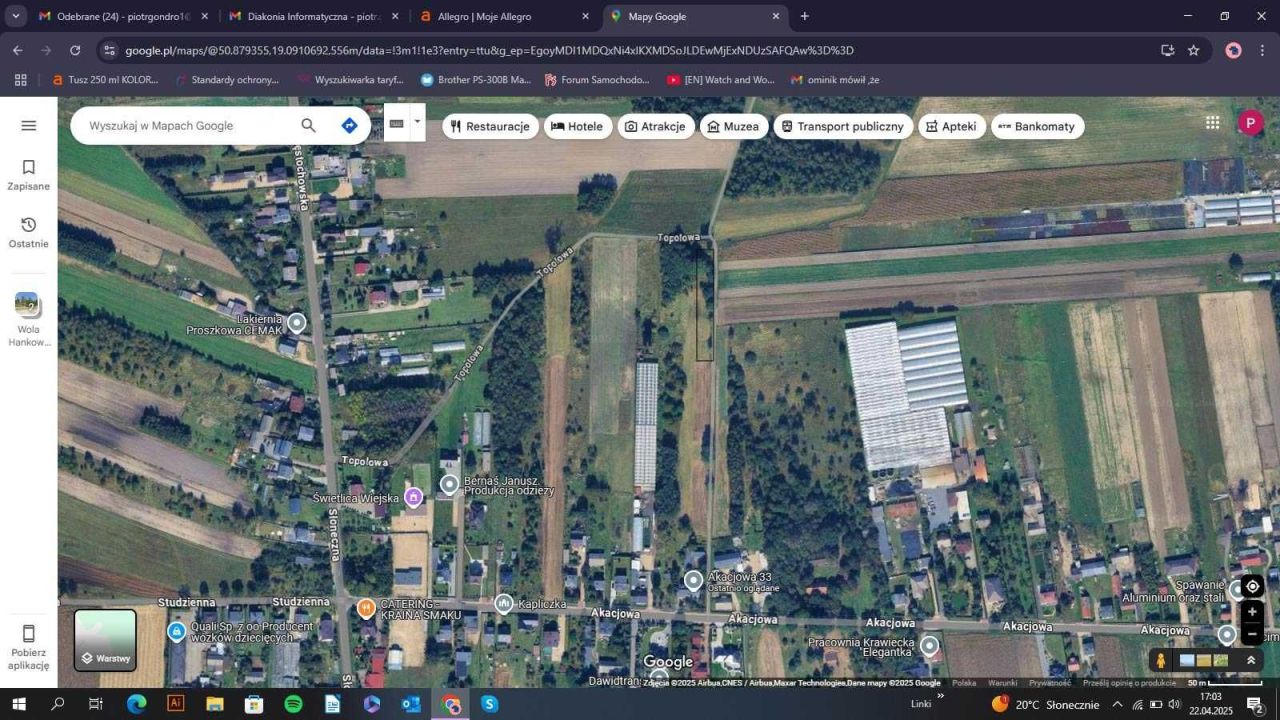Center map with the my-location crosshair icon

1251,586
